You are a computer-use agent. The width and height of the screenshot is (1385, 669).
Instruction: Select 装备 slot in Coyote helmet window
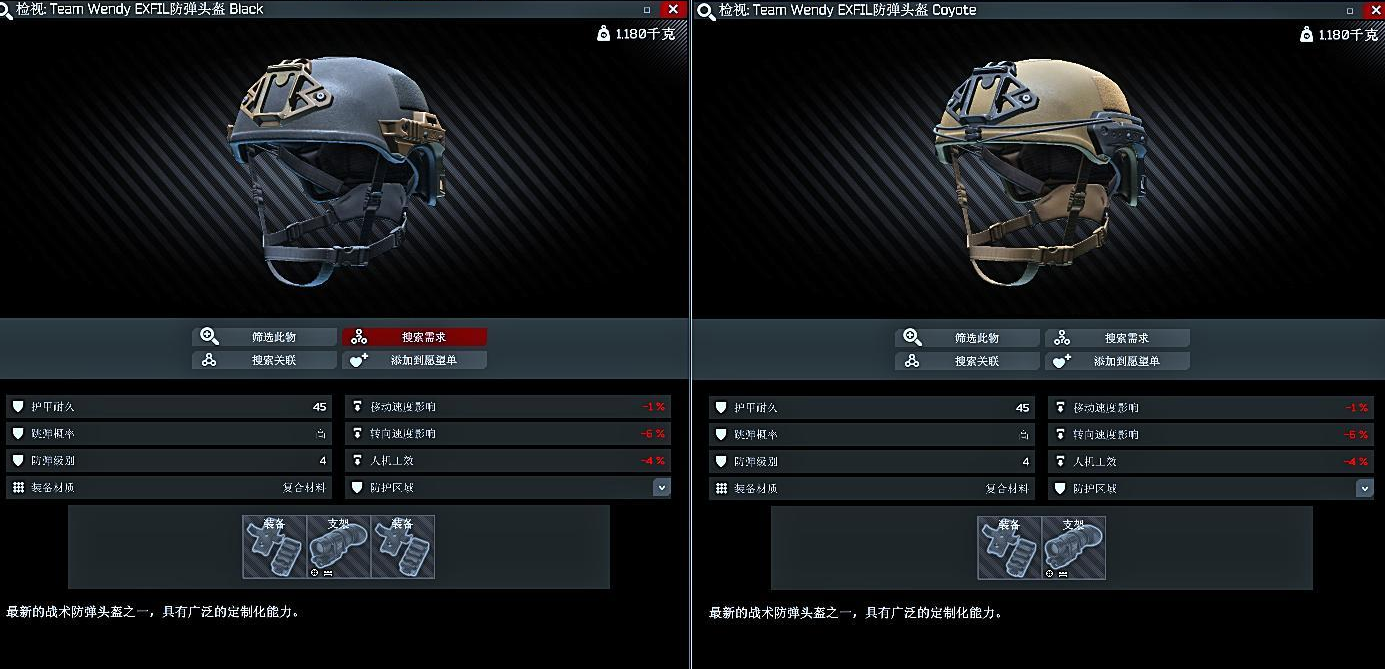[1009, 547]
